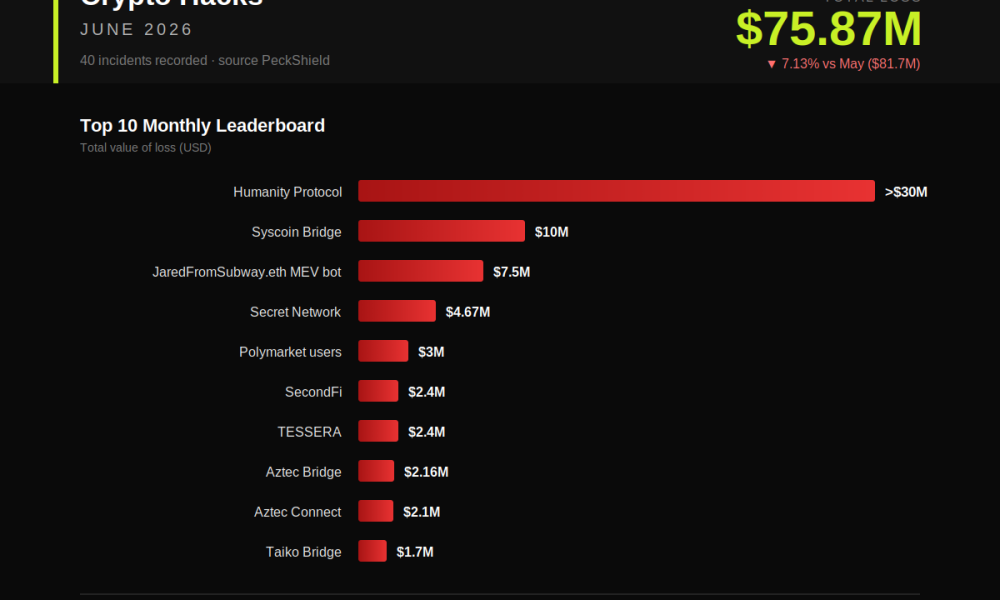The height and width of the screenshot is (600, 1000).
Task: Click the $1.7M value label
Action: [415, 552]
